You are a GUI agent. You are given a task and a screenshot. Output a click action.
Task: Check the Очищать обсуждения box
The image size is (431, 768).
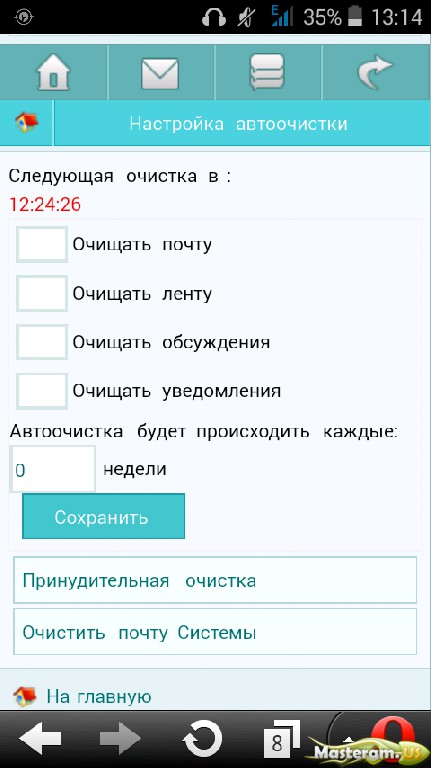42,342
